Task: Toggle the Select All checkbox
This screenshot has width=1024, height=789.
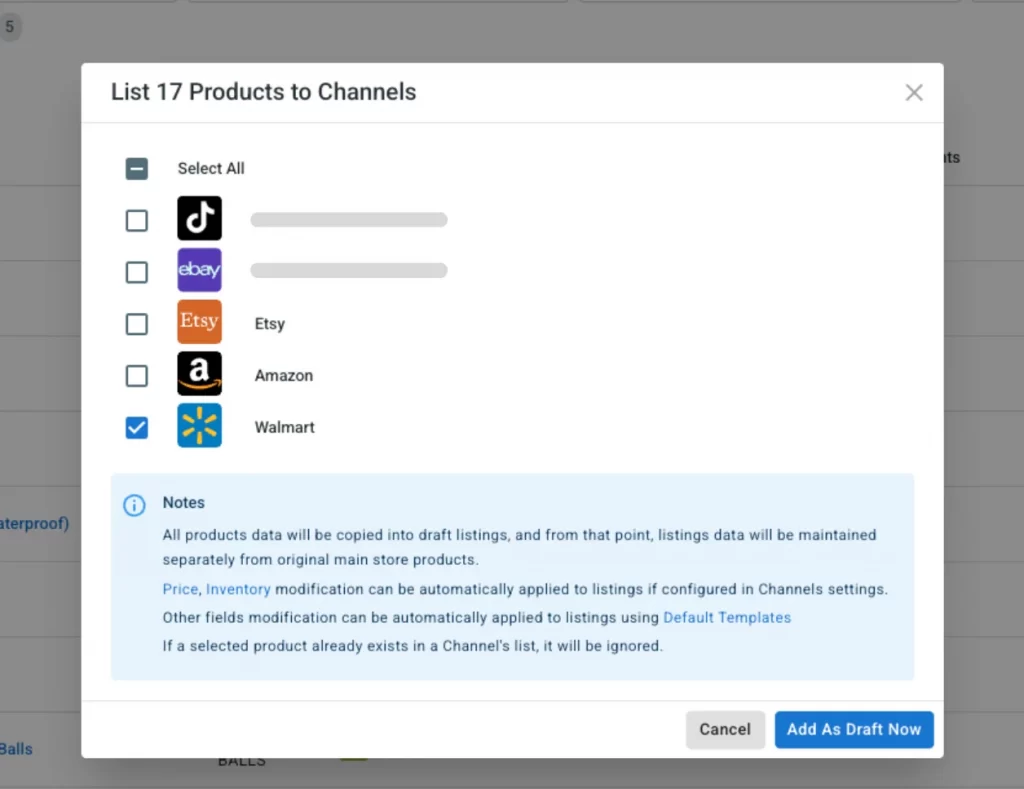Action: 136,169
